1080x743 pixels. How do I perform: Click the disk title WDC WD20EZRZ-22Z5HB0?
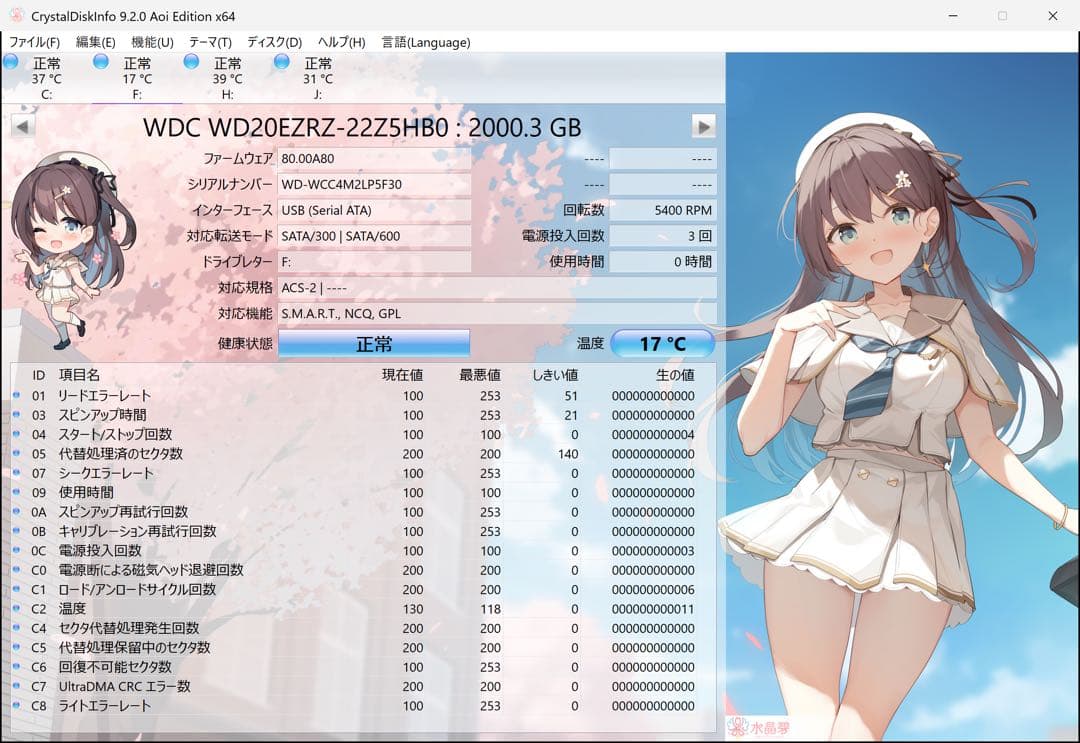coord(362,127)
